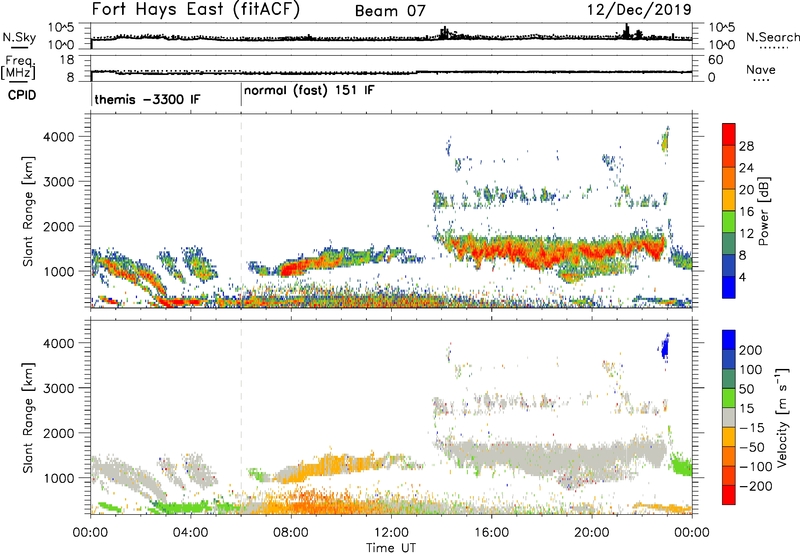Click the "04:00" time axis label
The image size is (800, 554).
click(191, 533)
